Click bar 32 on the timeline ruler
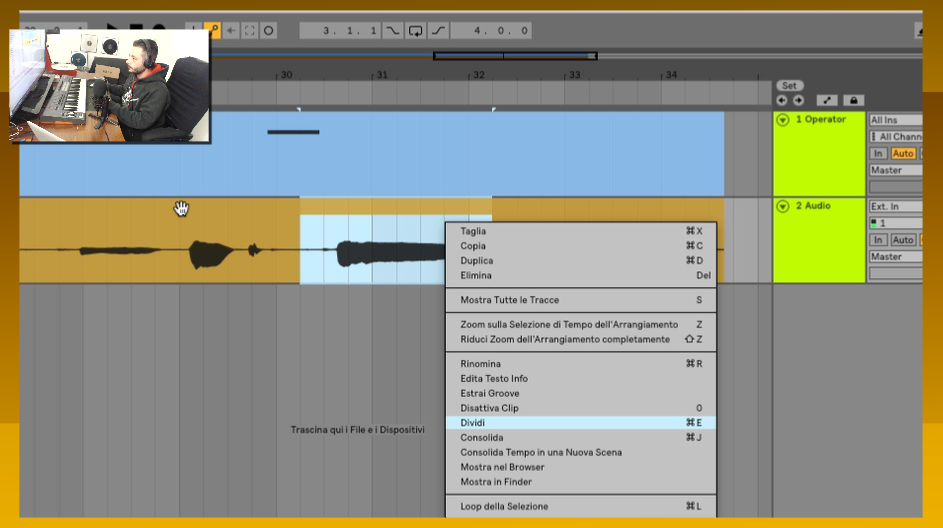The height and width of the screenshot is (528, 943). coord(478,76)
